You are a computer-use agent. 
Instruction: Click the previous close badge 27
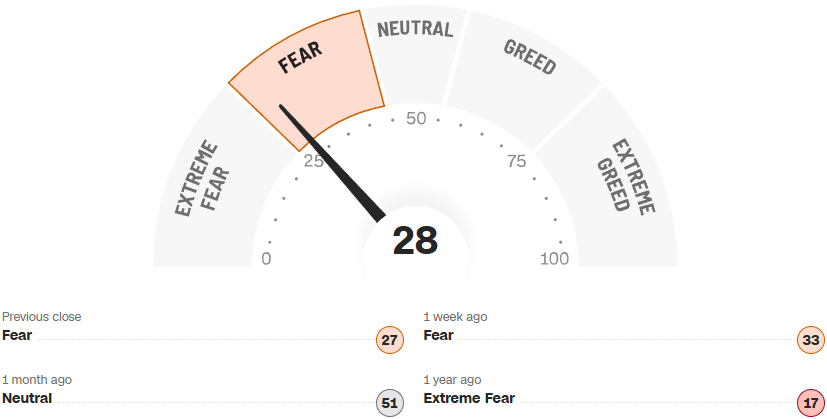(x=390, y=340)
